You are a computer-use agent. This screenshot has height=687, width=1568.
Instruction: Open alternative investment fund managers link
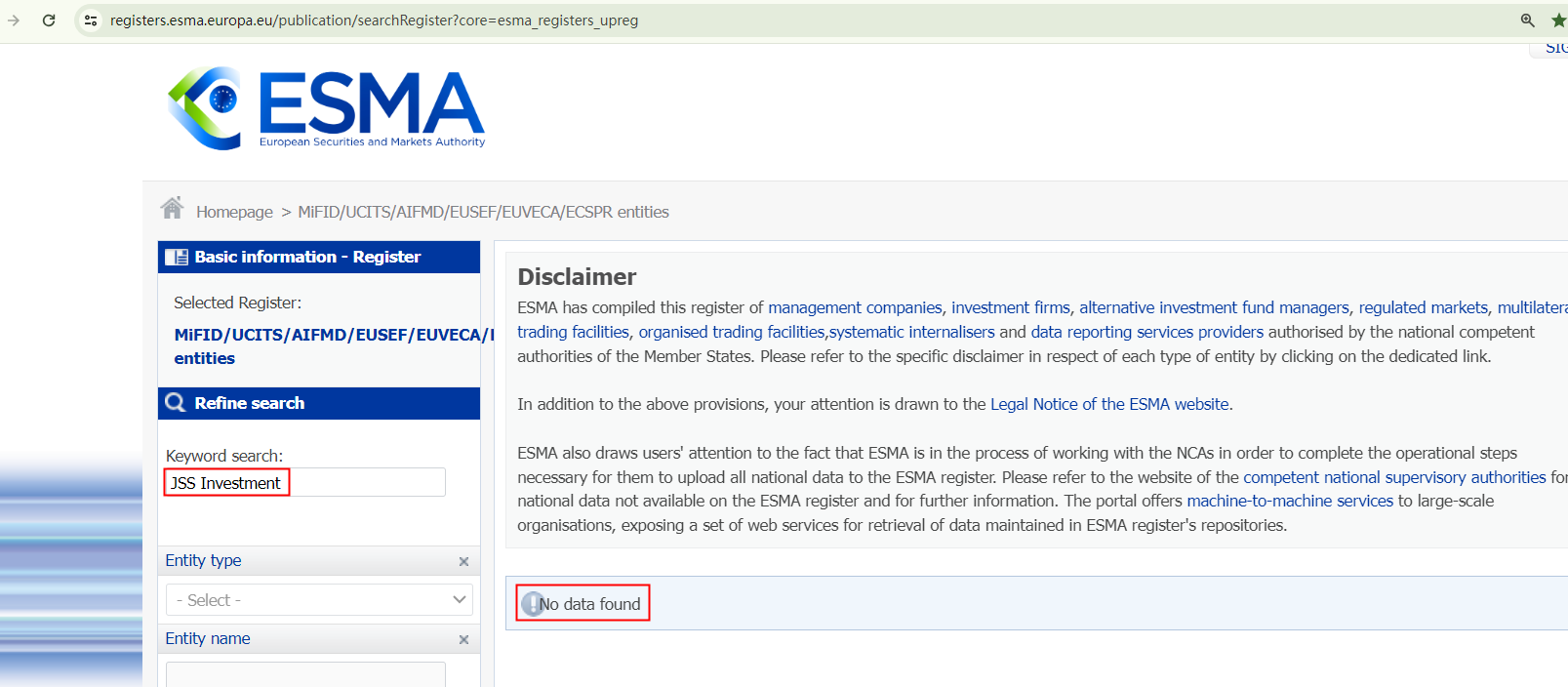coord(1214,307)
